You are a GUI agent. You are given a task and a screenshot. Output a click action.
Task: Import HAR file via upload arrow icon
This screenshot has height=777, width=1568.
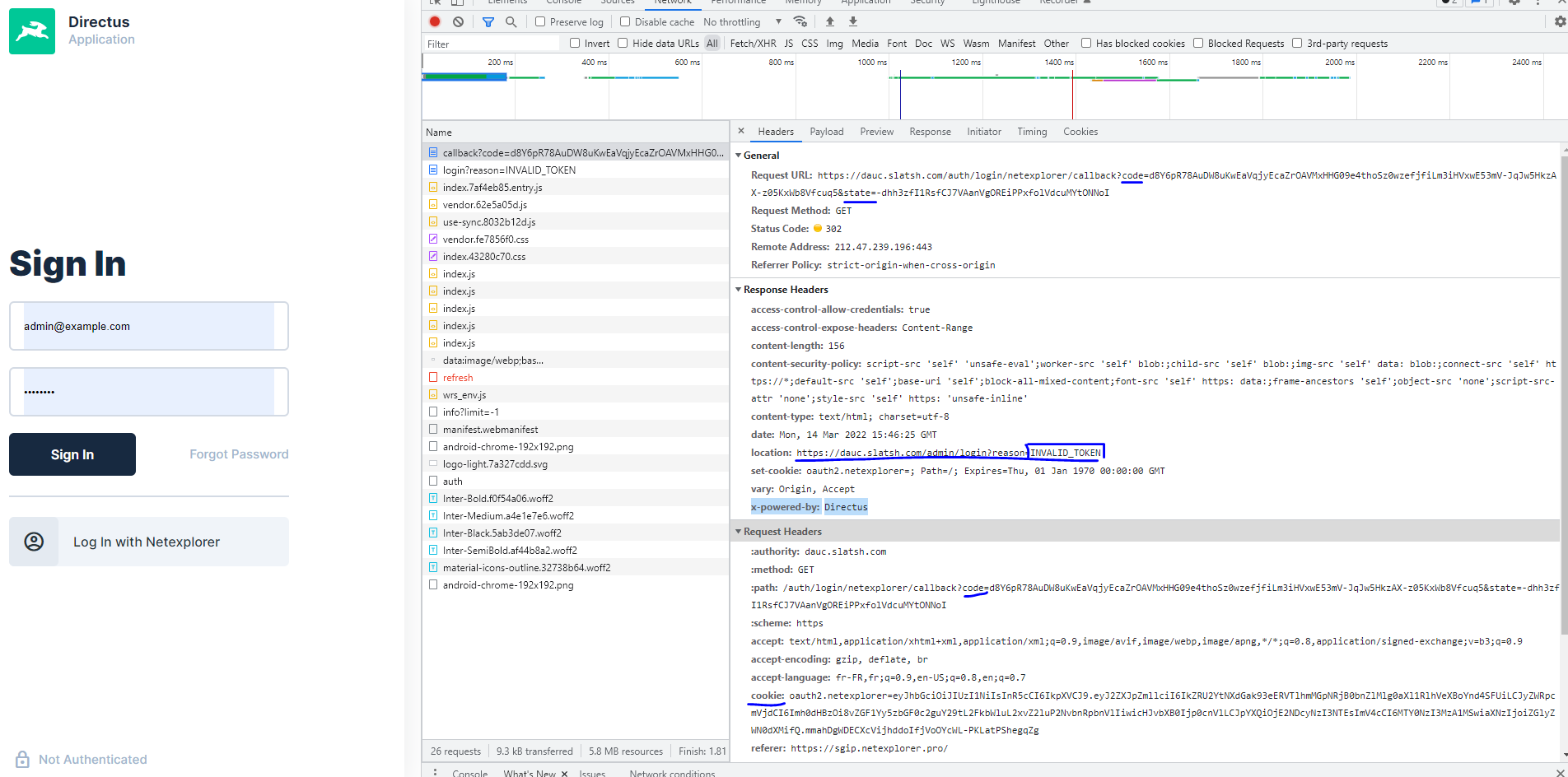tap(830, 21)
